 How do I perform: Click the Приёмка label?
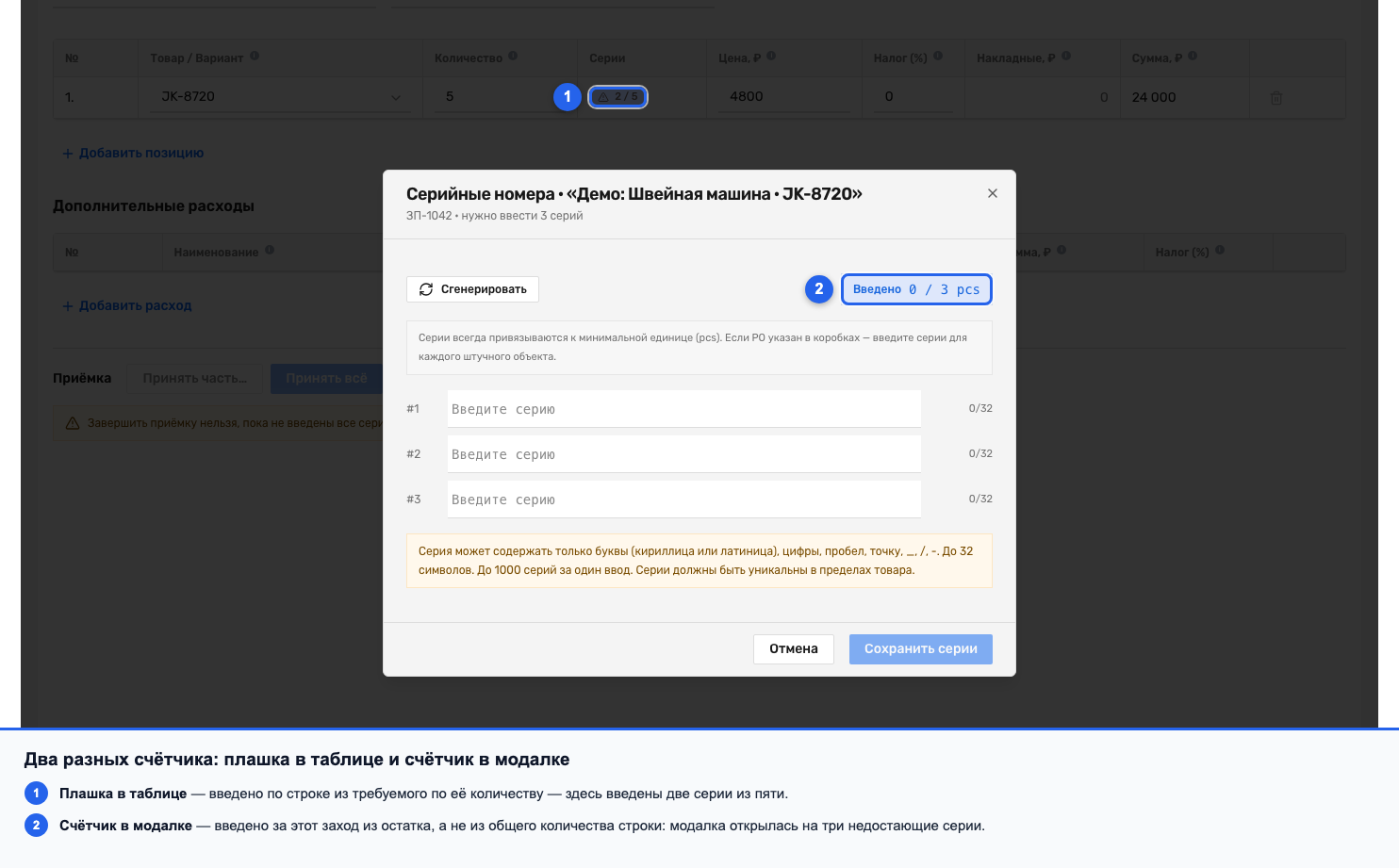(x=82, y=378)
